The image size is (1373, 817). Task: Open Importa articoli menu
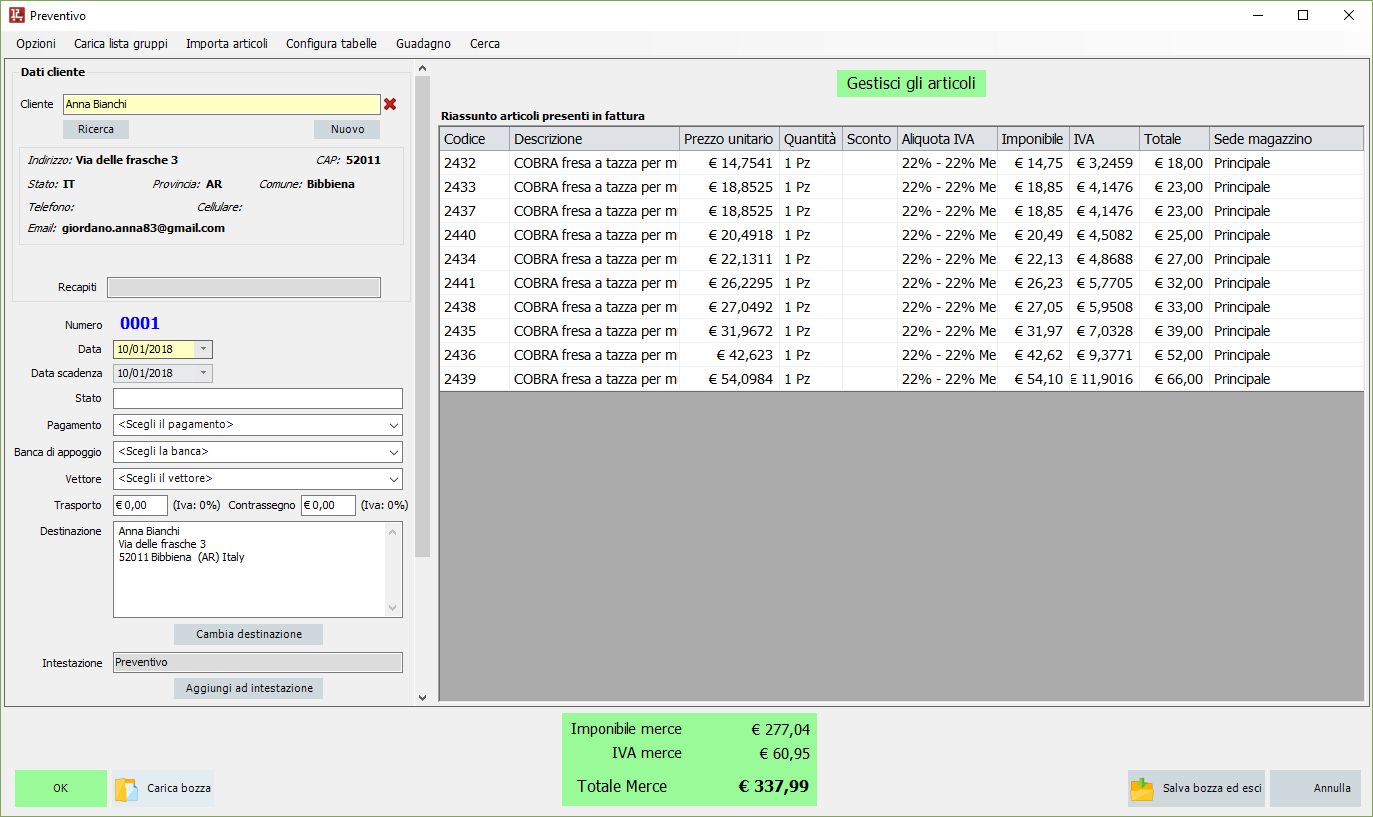[227, 44]
